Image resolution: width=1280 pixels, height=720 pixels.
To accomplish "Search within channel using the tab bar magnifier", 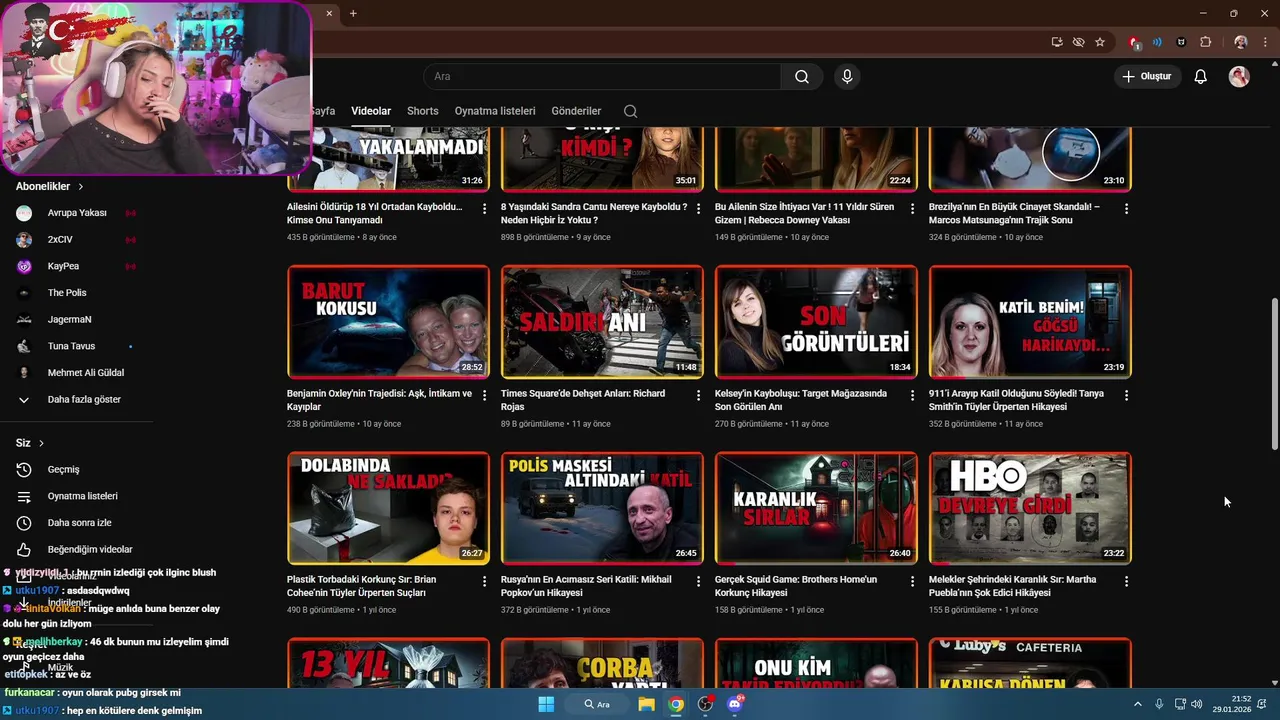I will [630, 111].
